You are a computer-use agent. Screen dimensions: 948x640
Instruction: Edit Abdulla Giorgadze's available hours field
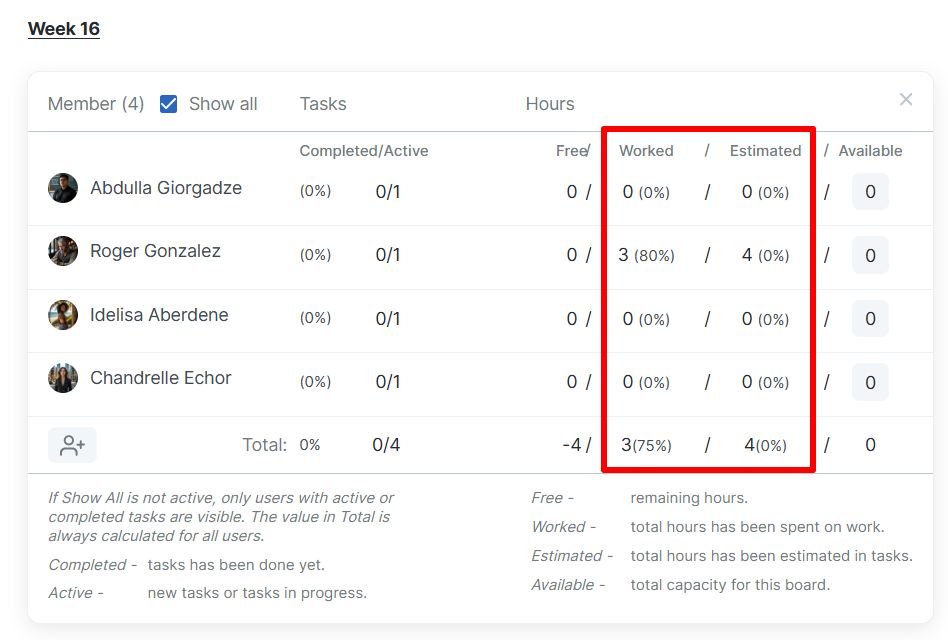pos(870,192)
